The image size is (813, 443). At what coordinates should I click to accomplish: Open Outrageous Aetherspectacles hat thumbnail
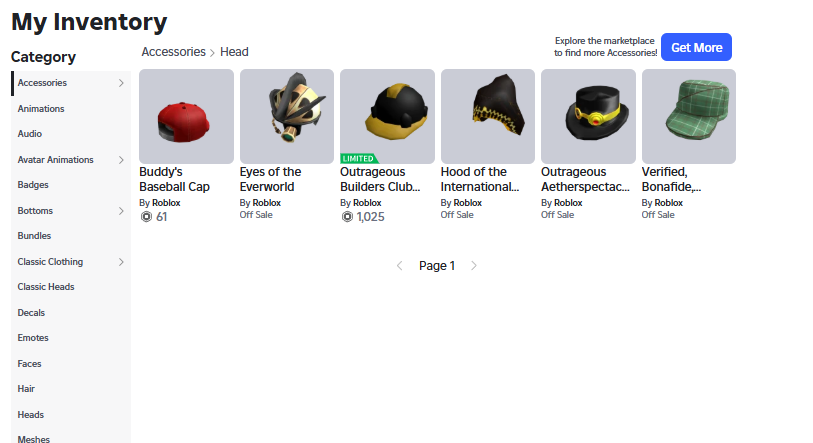pos(588,116)
